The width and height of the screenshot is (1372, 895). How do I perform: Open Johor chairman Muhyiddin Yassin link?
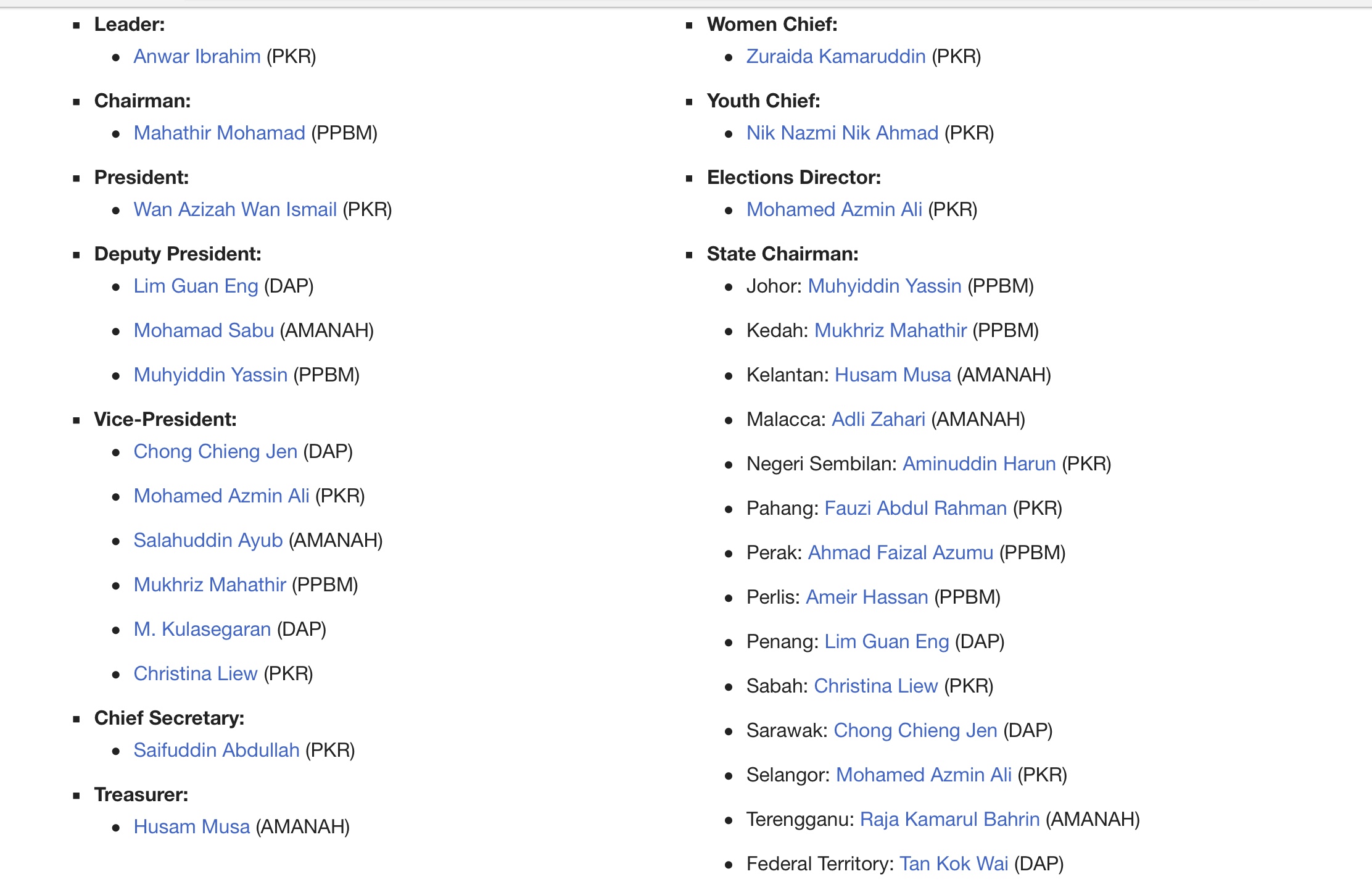(x=885, y=286)
